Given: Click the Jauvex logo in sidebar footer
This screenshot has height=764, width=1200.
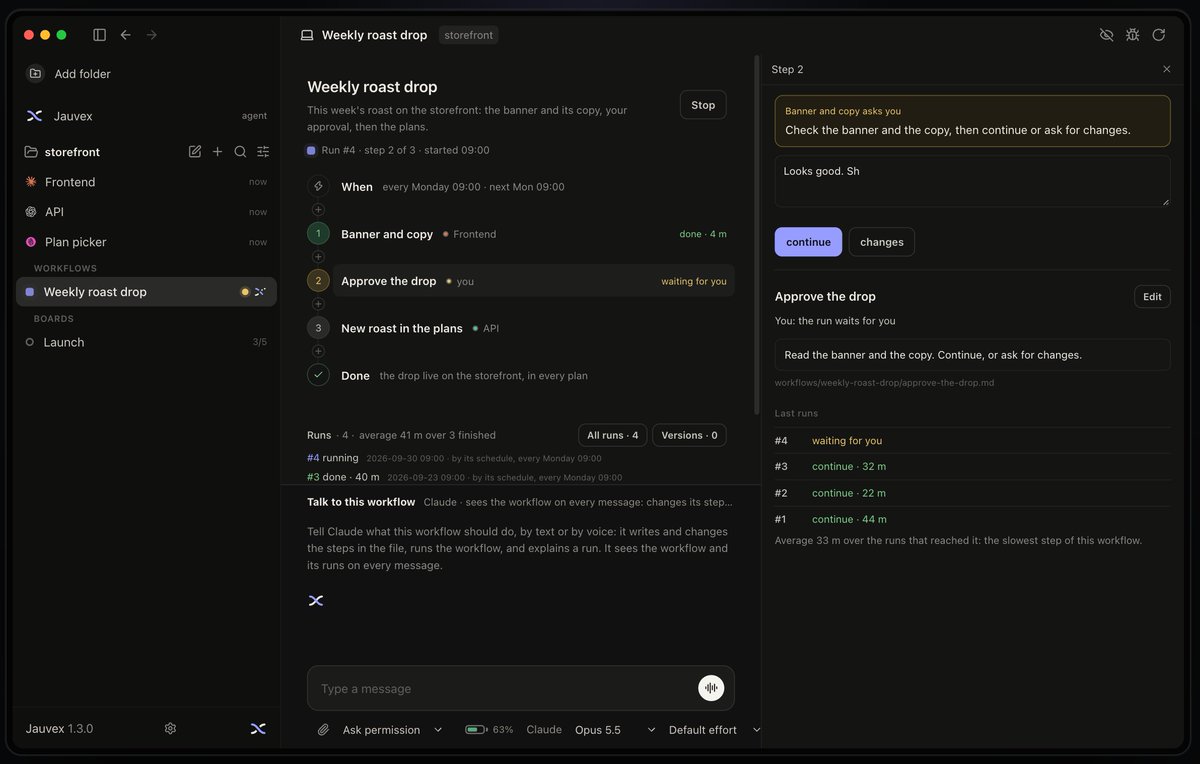Looking at the screenshot, I should (x=257, y=729).
